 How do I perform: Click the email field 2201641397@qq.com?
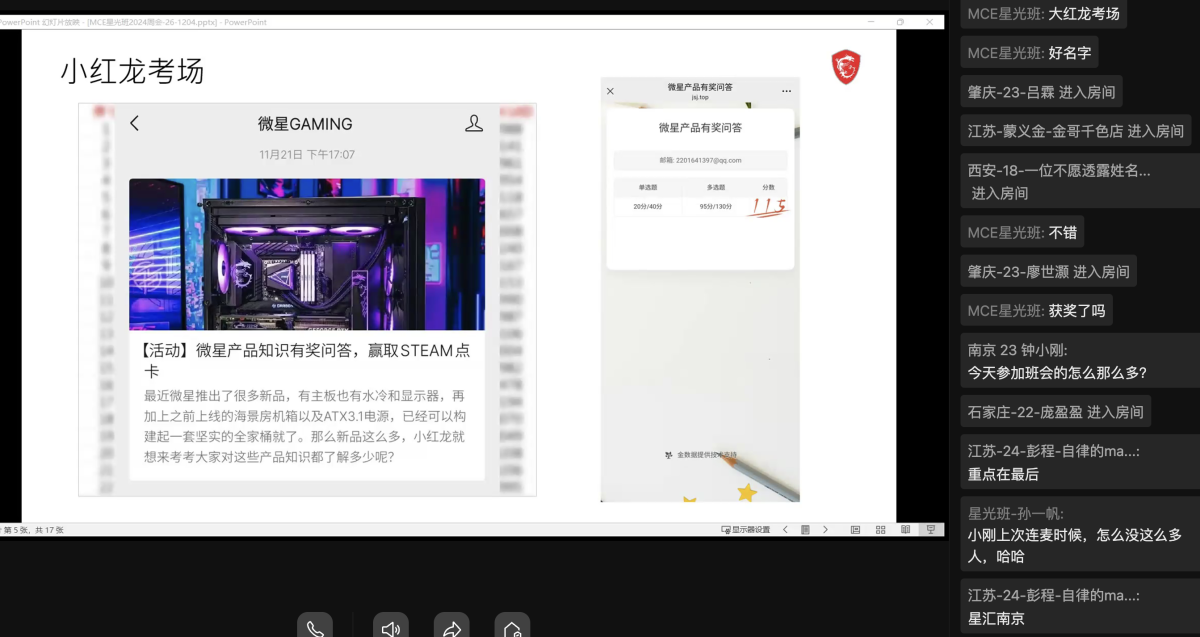pyautogui.click(x=700, y=160)
